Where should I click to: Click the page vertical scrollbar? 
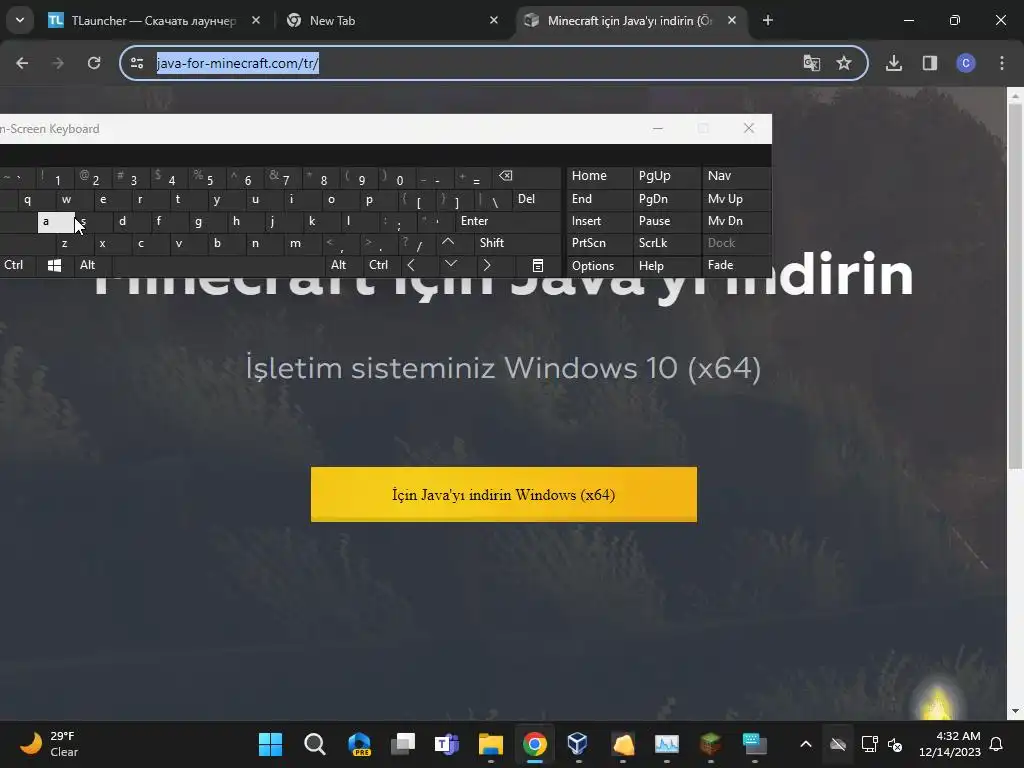pyautogui.click(x=1015, y=286)
